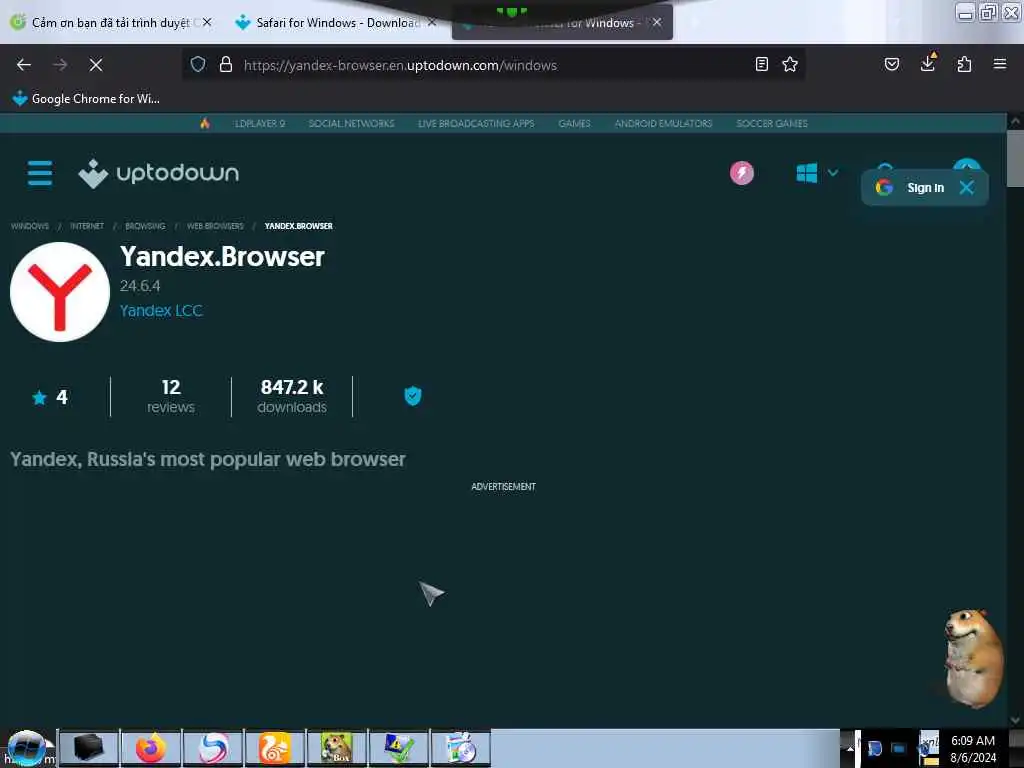Close the Safari for Windows tab

pyautogui.click(x=432, y=22)
